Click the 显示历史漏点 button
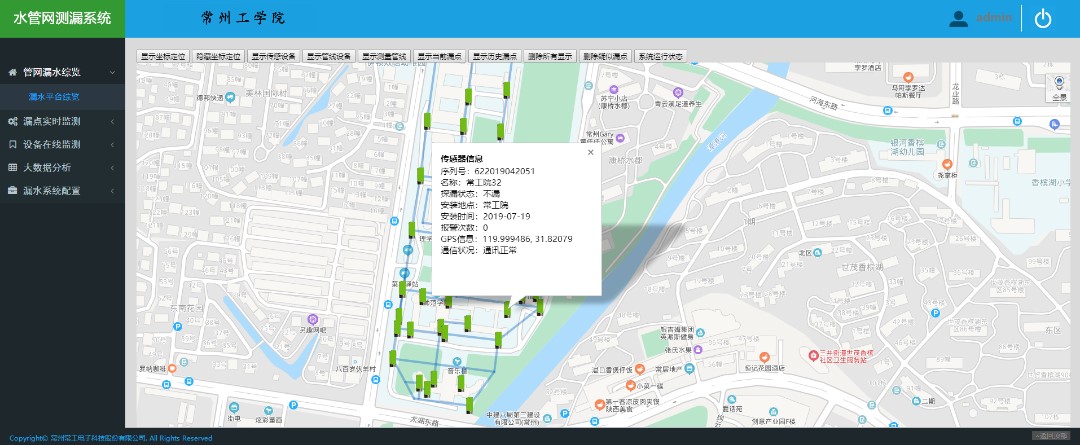The width and height of the screenshot is (1080, 445). (x=494, y=57)
